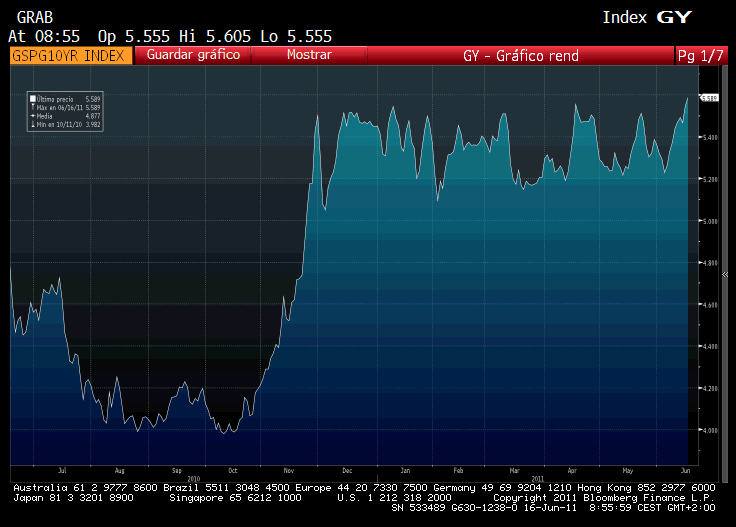The image size is (736, 527).
Task: Click the Pg 1/7 page indicator
Action: [x=701, y=55]
